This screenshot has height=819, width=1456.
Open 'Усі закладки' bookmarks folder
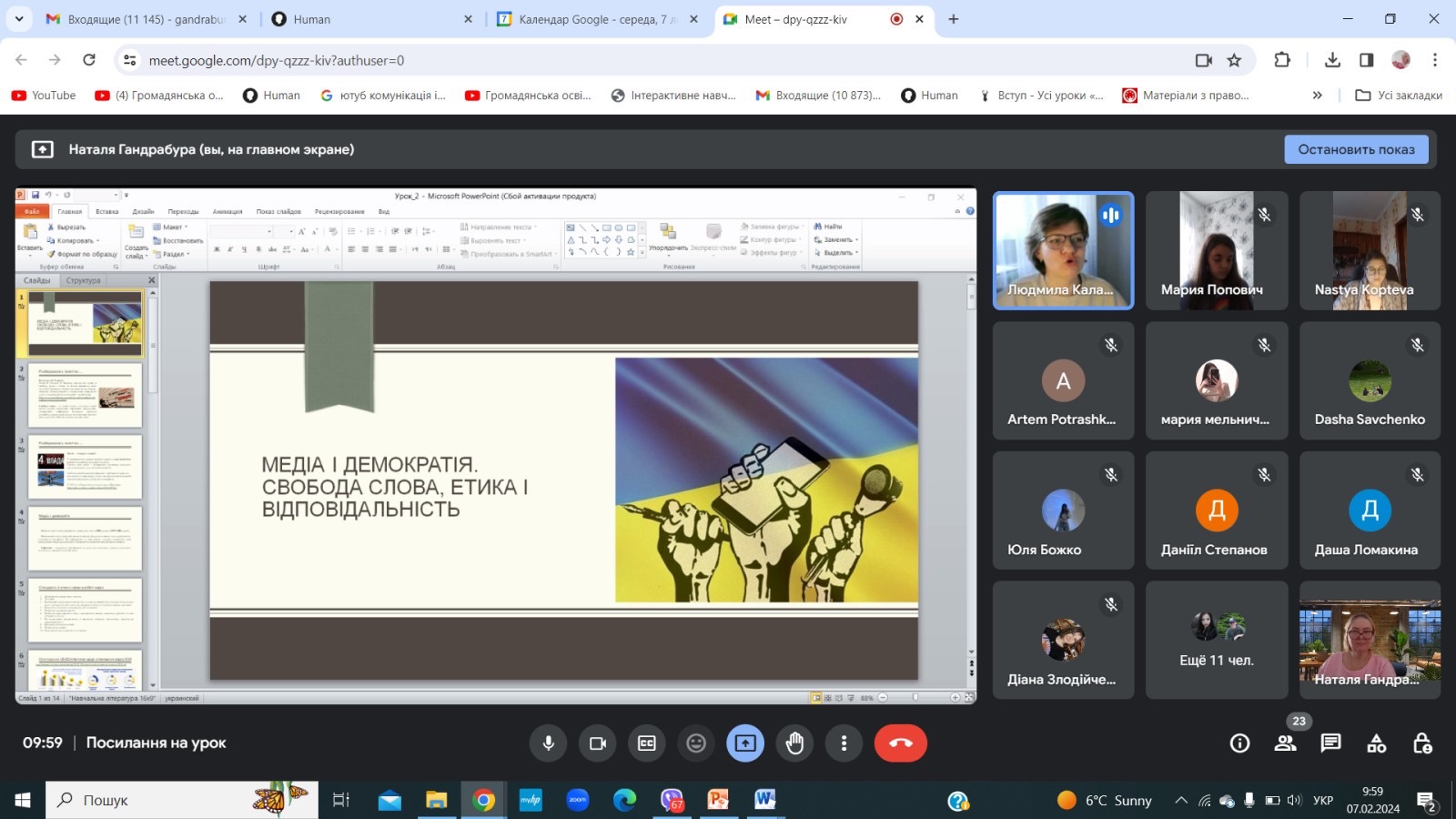pyautogui.click(x=1399, y=96)
